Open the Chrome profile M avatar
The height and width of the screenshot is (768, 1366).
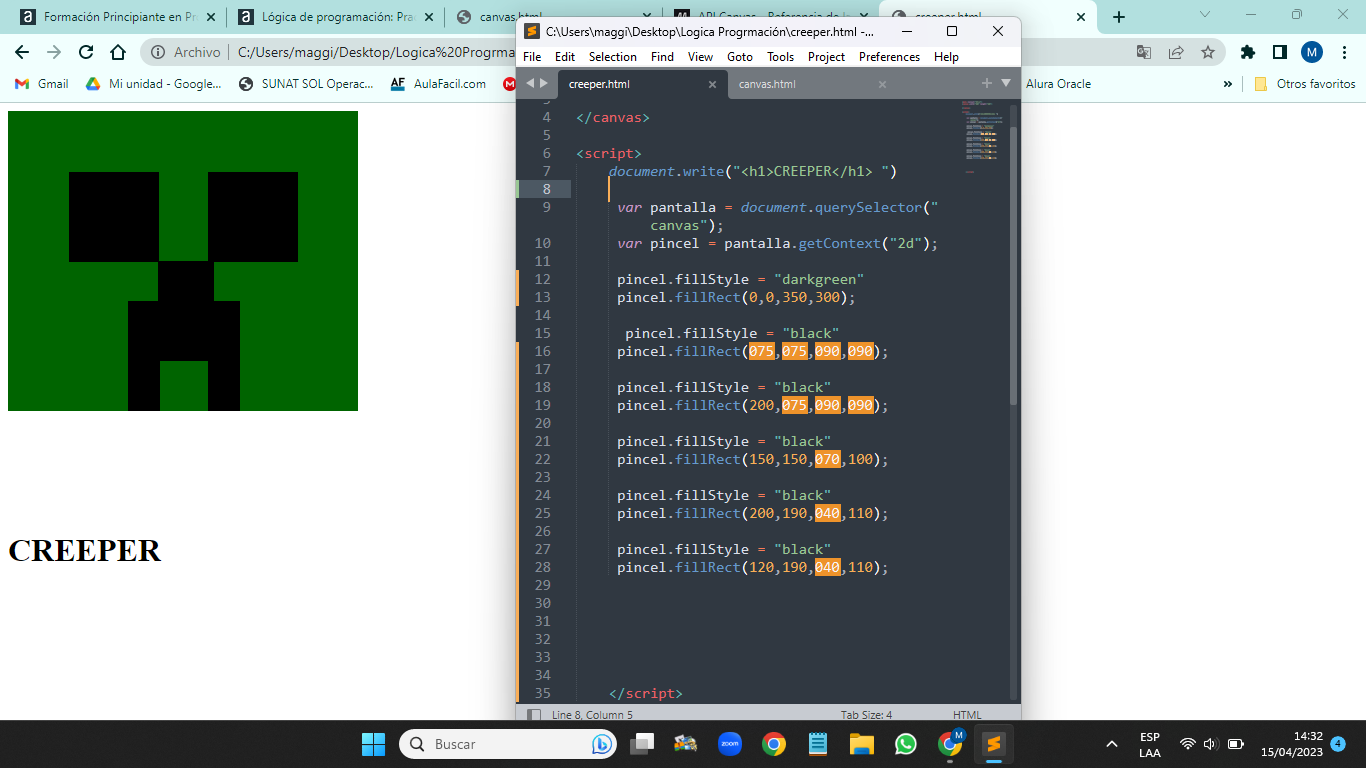coord(1312,52)
